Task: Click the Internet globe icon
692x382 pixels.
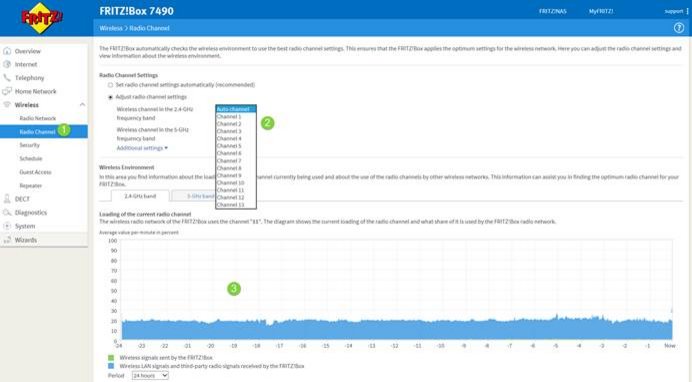Action: click(7, 64)
